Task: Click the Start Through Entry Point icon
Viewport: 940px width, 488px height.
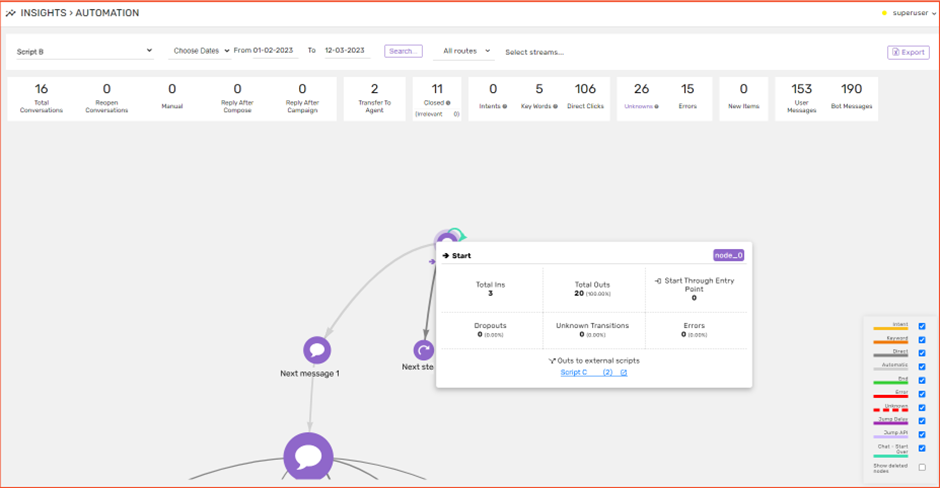Action: 658,281
